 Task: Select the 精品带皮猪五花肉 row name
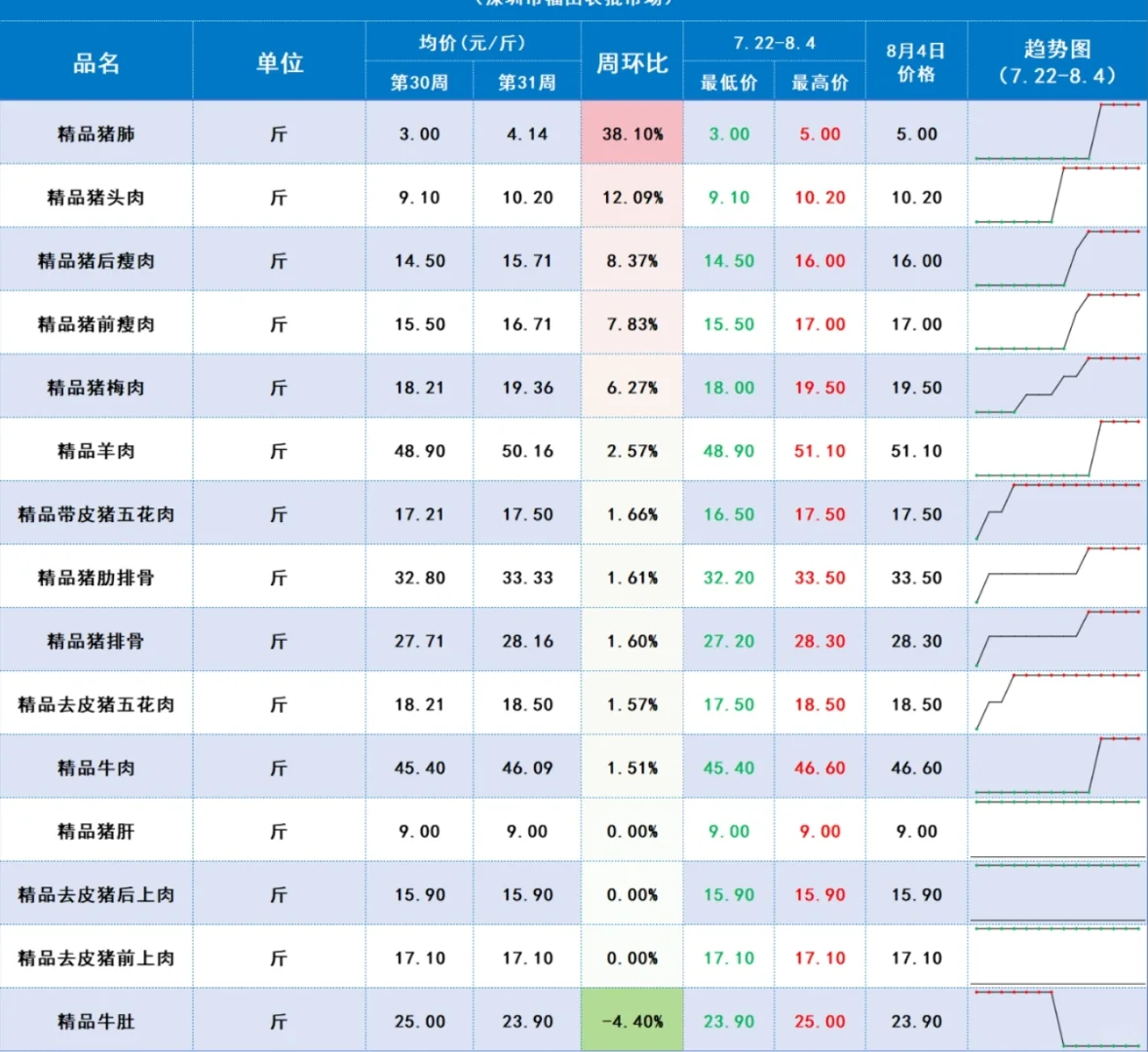[x=96, y=514]
